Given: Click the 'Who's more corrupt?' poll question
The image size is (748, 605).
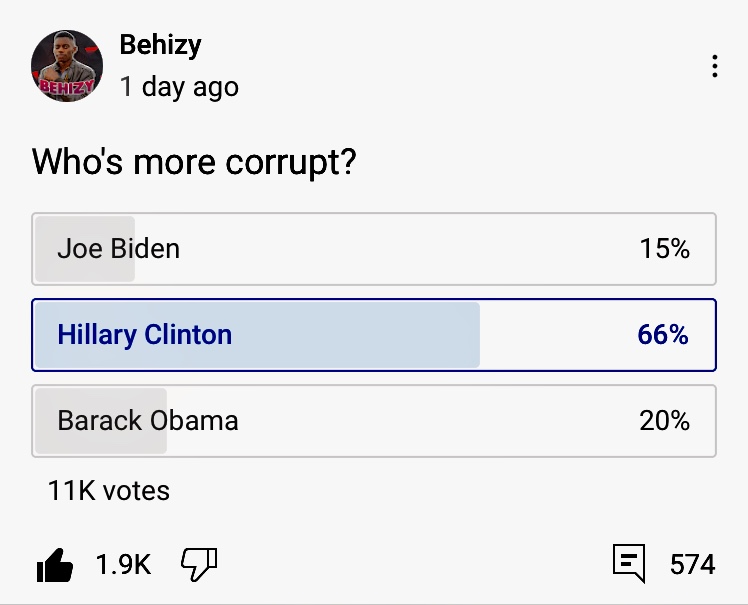Looking at the screenshot, I should click(x=194, y=162).
